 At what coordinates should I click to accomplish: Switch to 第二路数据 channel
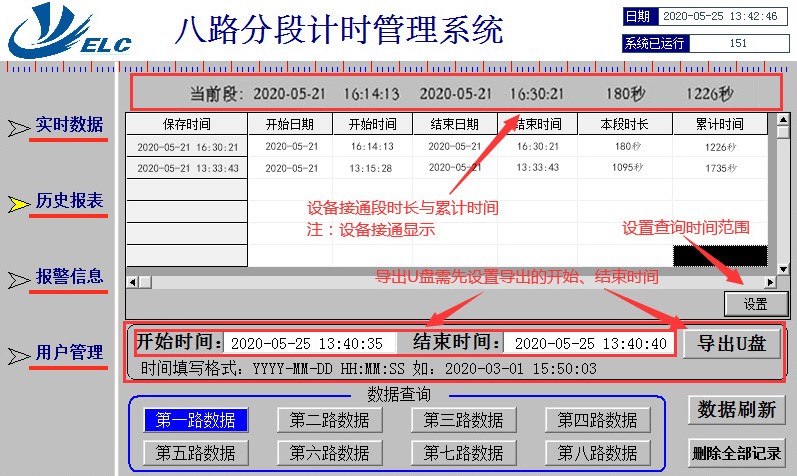329,420
